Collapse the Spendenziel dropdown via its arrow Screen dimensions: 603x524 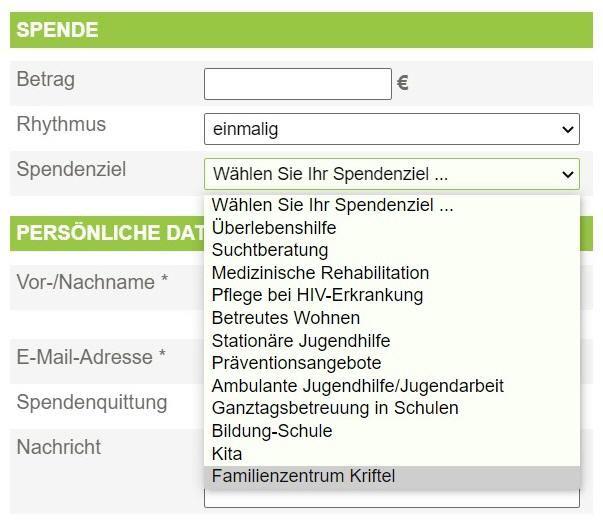pos(568,174)
